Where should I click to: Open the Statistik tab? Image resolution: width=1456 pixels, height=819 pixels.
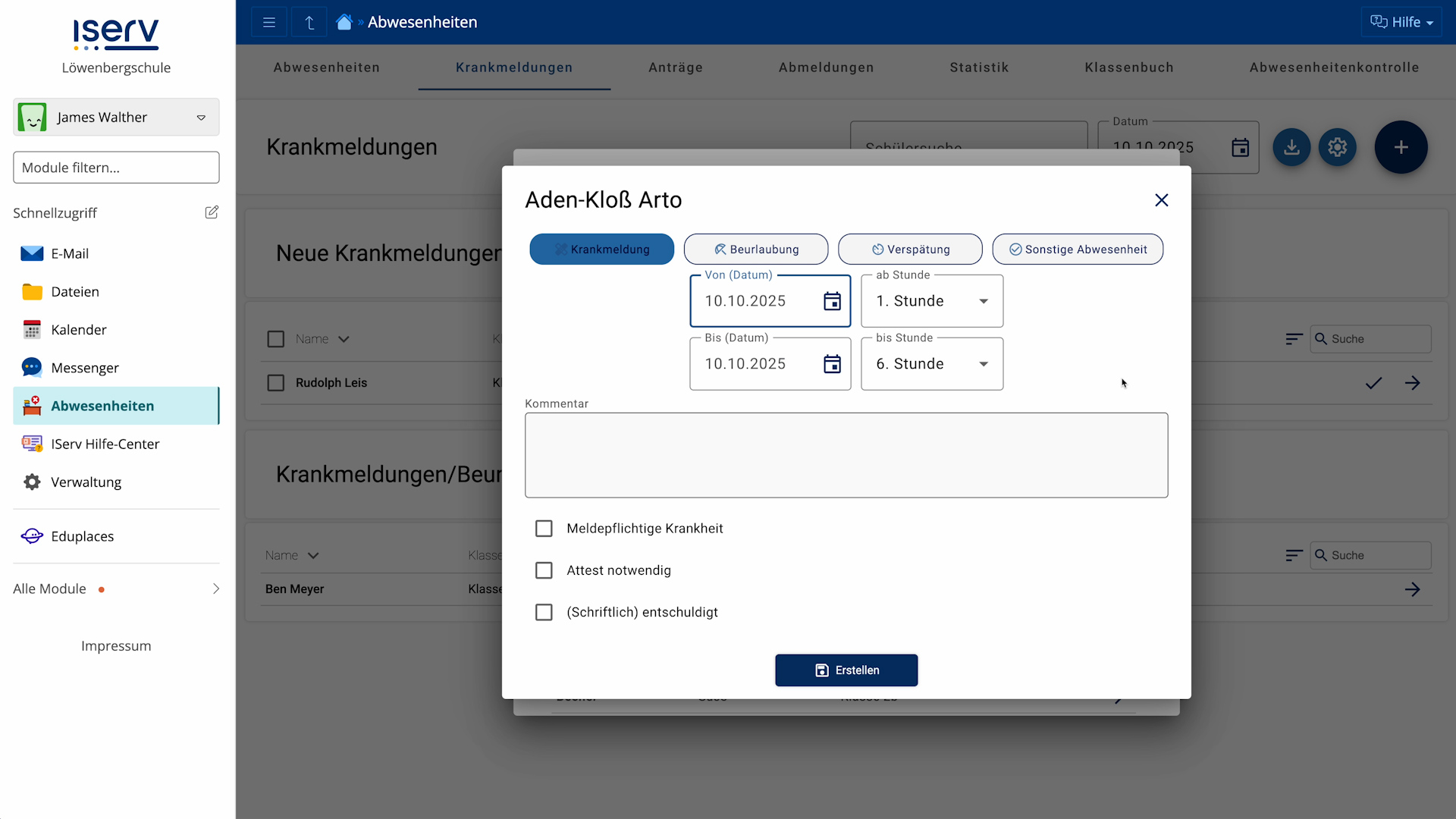980,67
